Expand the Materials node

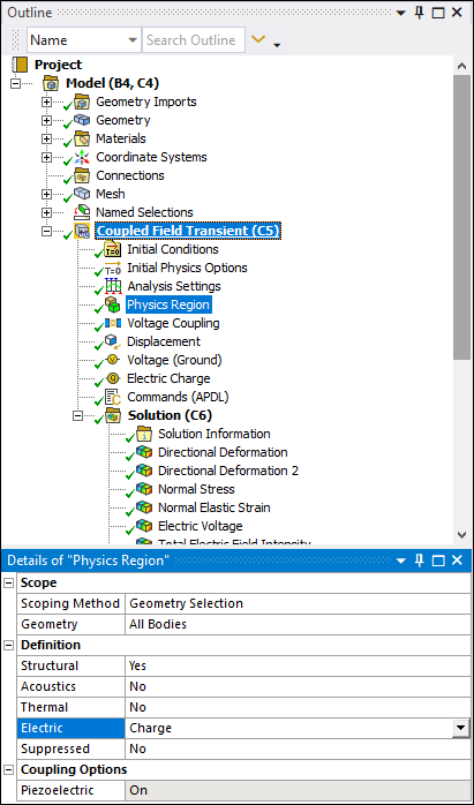[46, 139]
